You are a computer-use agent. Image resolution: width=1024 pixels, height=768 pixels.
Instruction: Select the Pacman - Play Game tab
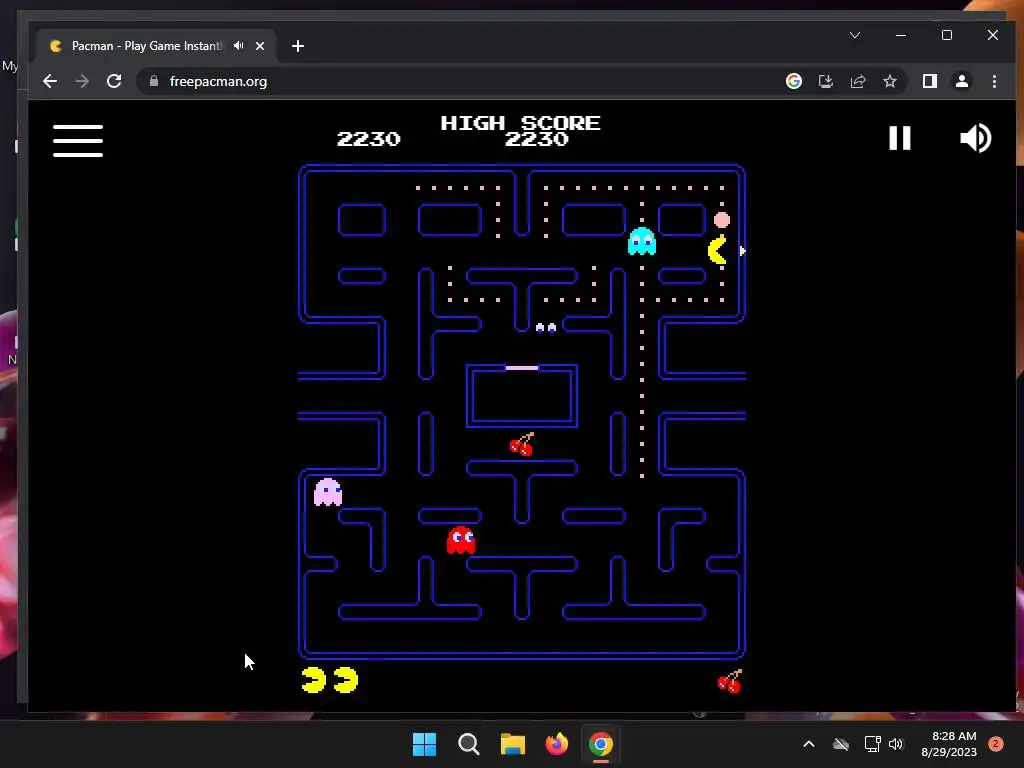click(157, 46)
